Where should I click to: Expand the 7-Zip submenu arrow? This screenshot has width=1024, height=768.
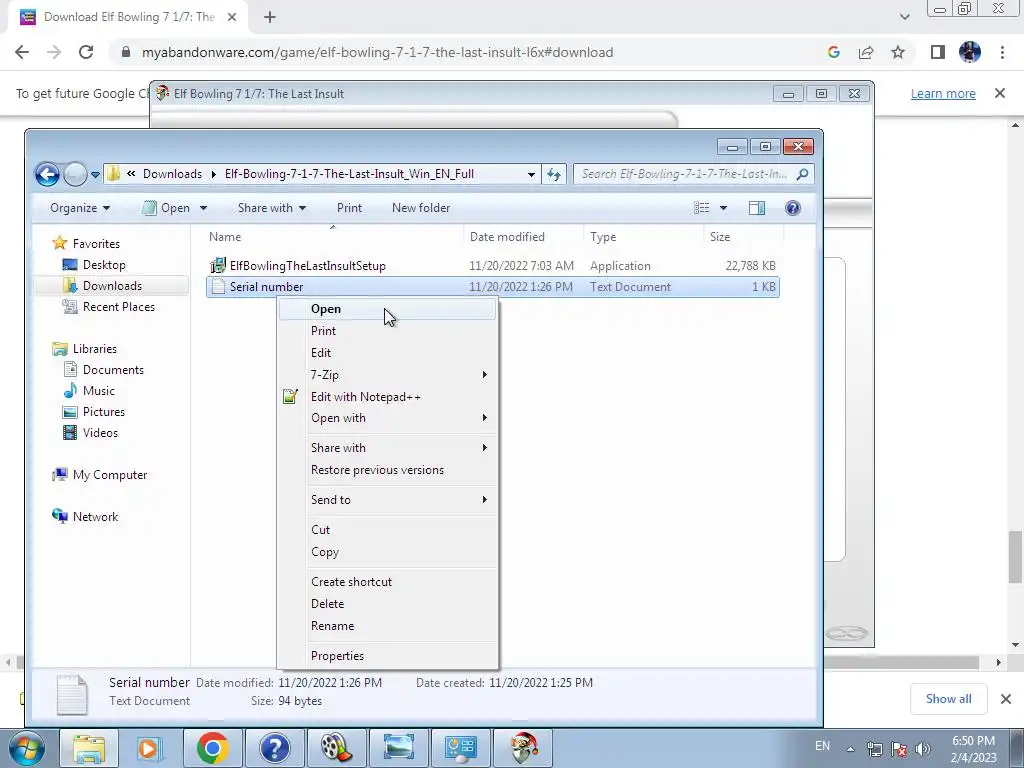click(x=485, y=374)
